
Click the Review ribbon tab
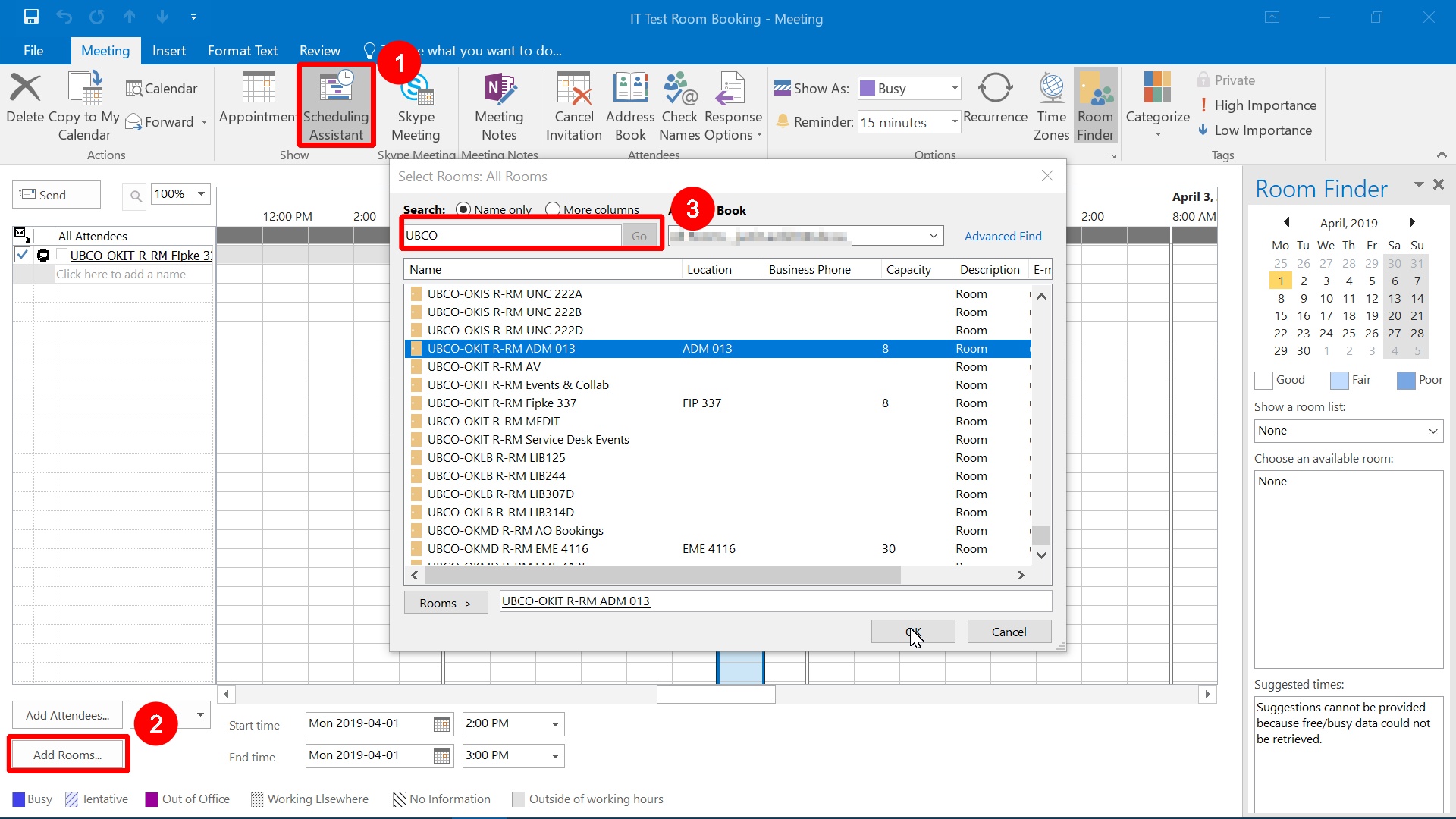point(320,50)
